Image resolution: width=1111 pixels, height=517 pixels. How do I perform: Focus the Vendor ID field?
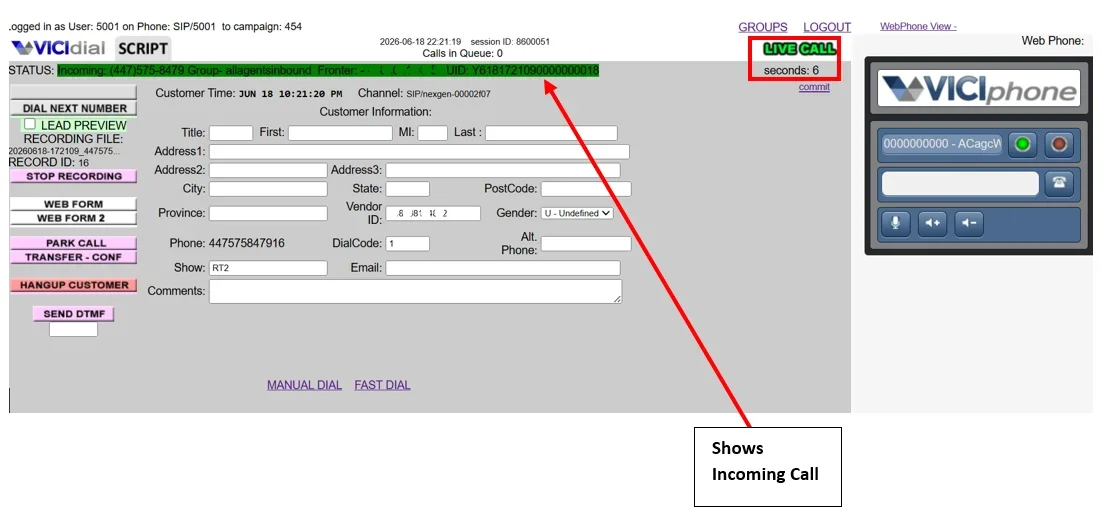433,213
